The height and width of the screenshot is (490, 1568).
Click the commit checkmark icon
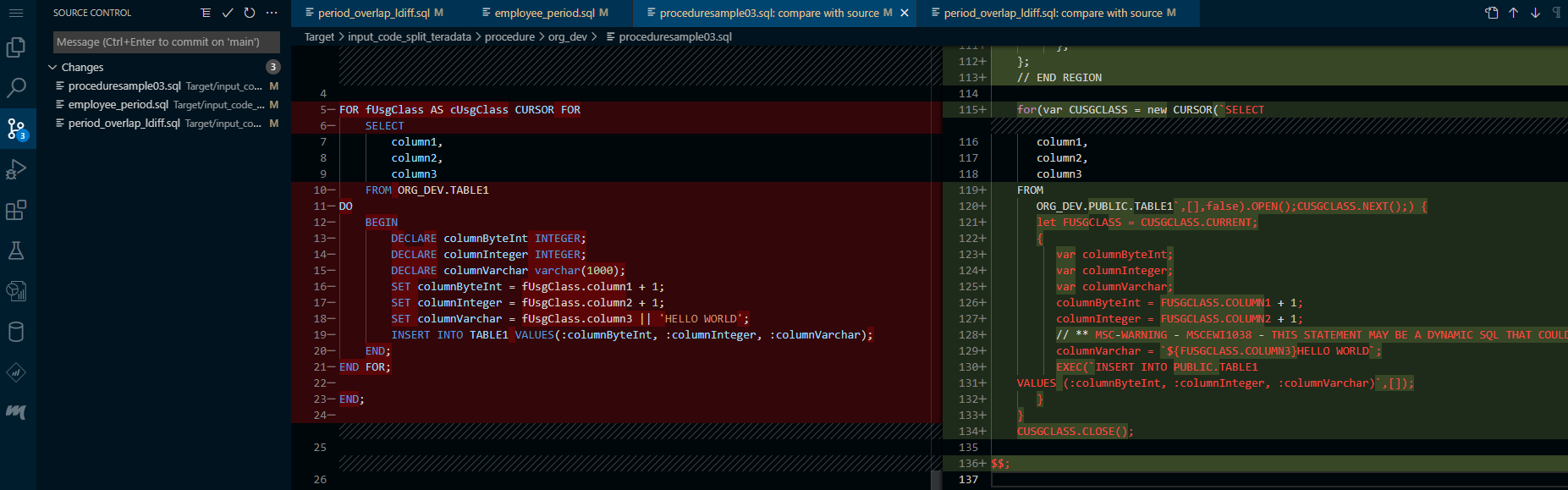coord(228,13)
